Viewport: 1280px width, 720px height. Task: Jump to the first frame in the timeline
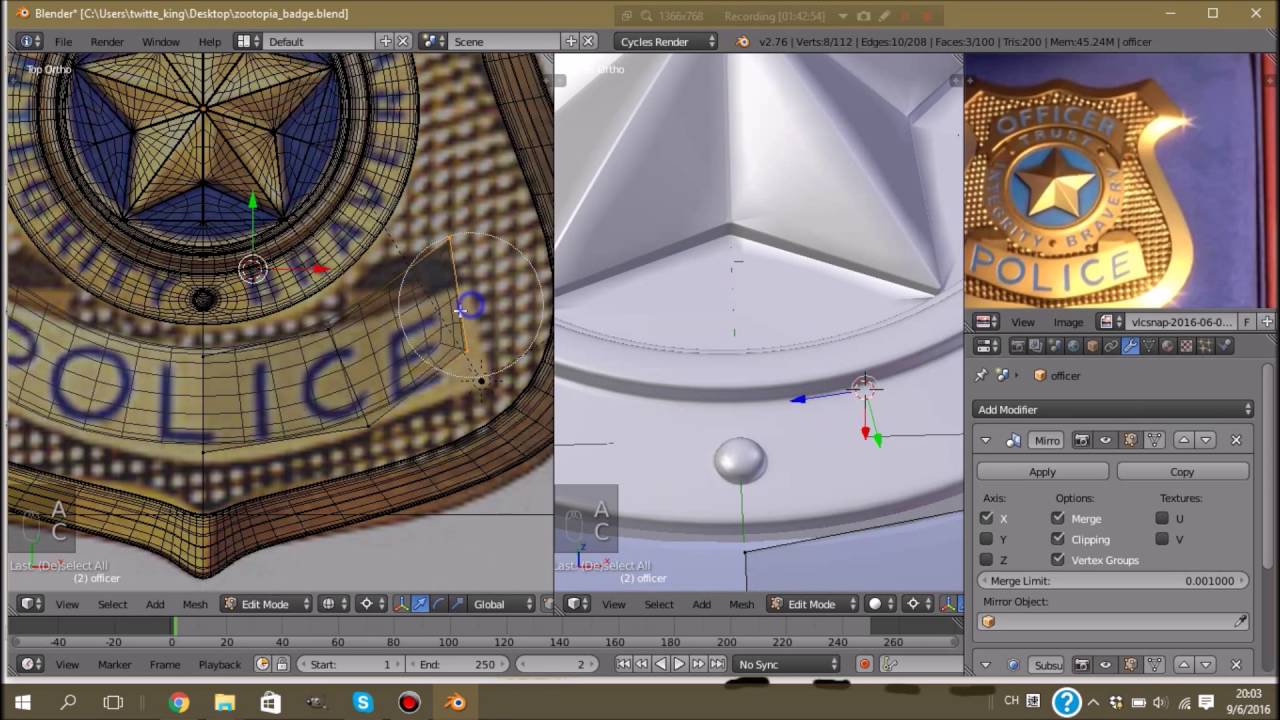click(x=623, y=664)
